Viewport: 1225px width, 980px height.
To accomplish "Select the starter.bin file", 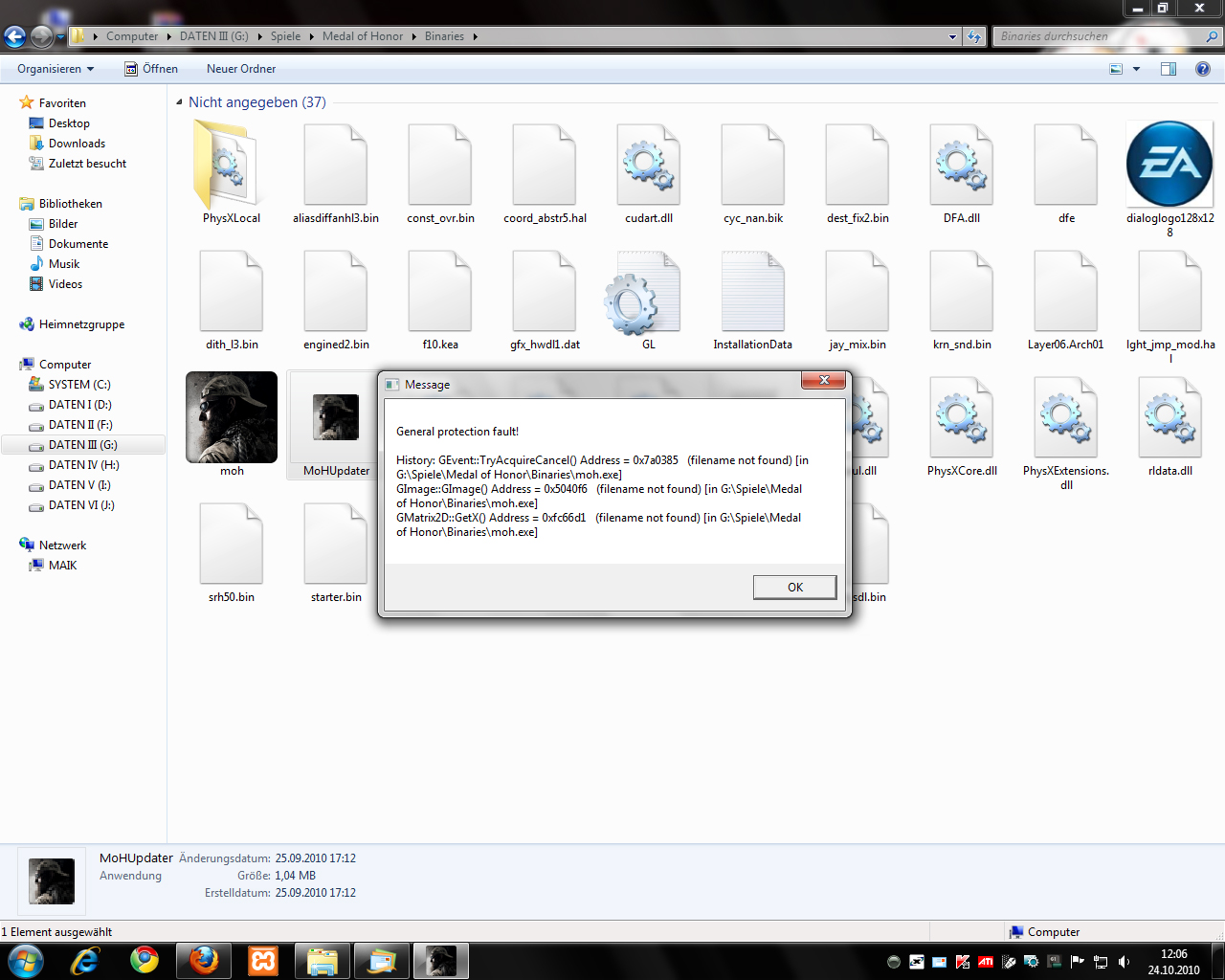I will (336, 551).
